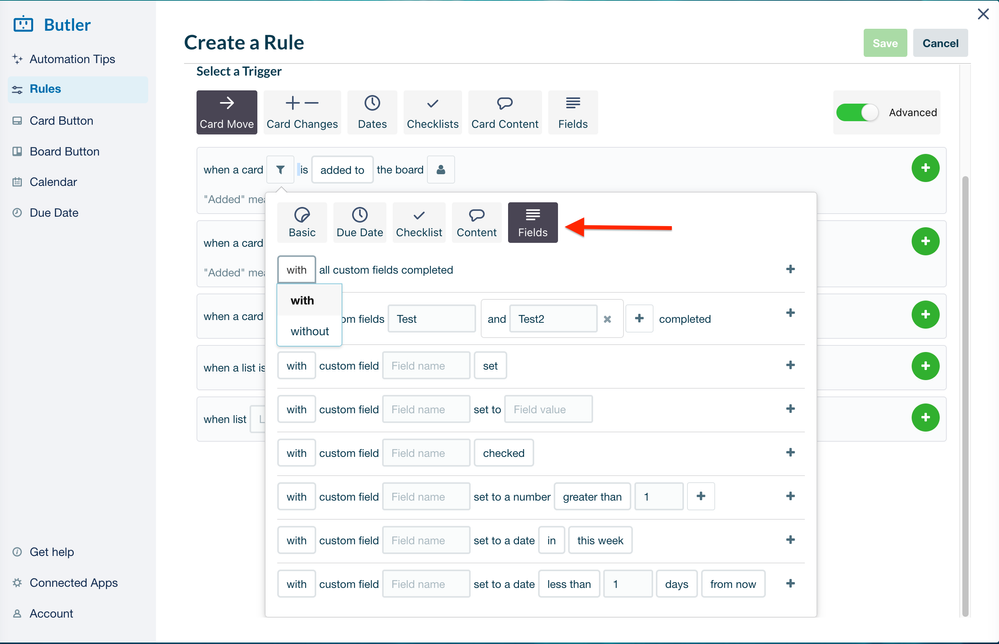The image size is (999, 644).
Task: Open the Content filter tab
Action: [477, 222]
